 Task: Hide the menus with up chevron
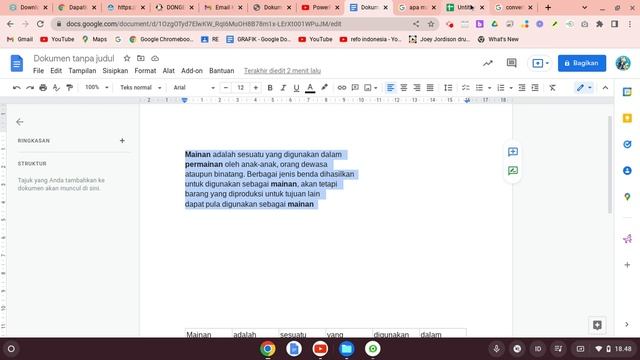coord(605,87)
